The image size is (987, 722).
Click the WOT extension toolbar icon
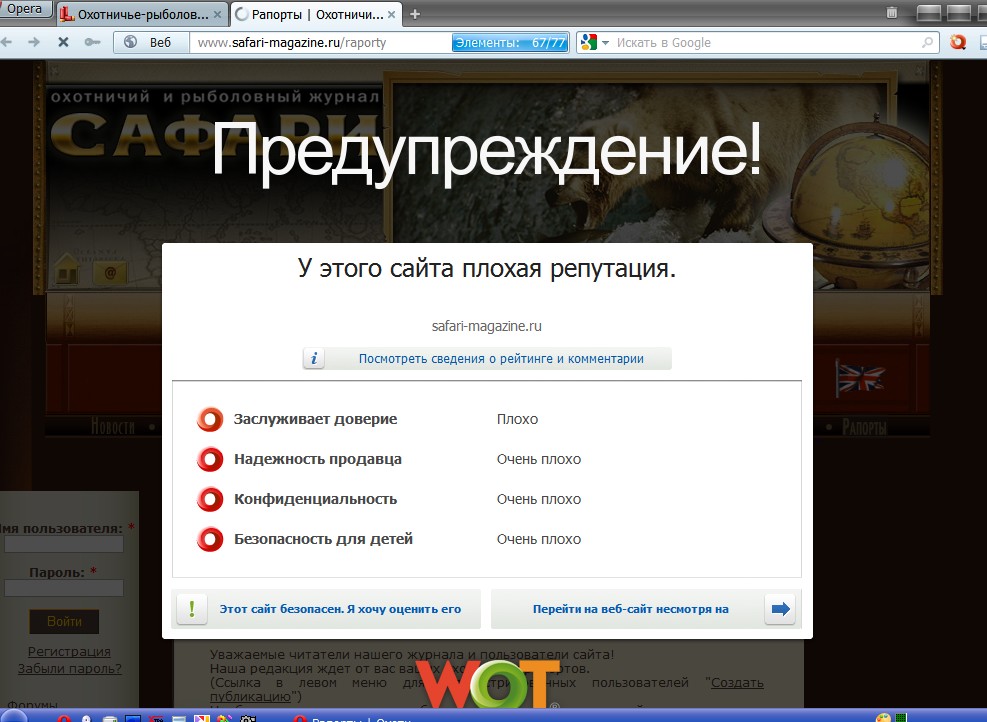click(x=958, y=43)
